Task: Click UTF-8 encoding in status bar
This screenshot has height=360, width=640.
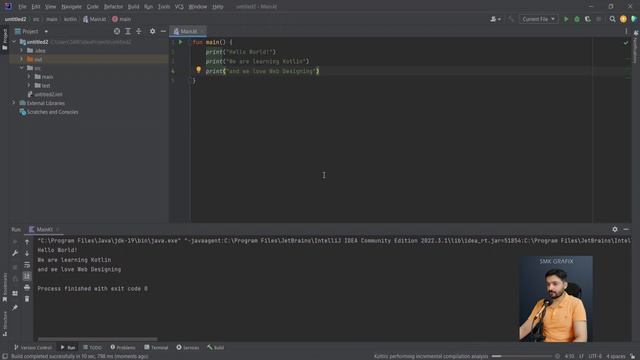Action: 595,356
